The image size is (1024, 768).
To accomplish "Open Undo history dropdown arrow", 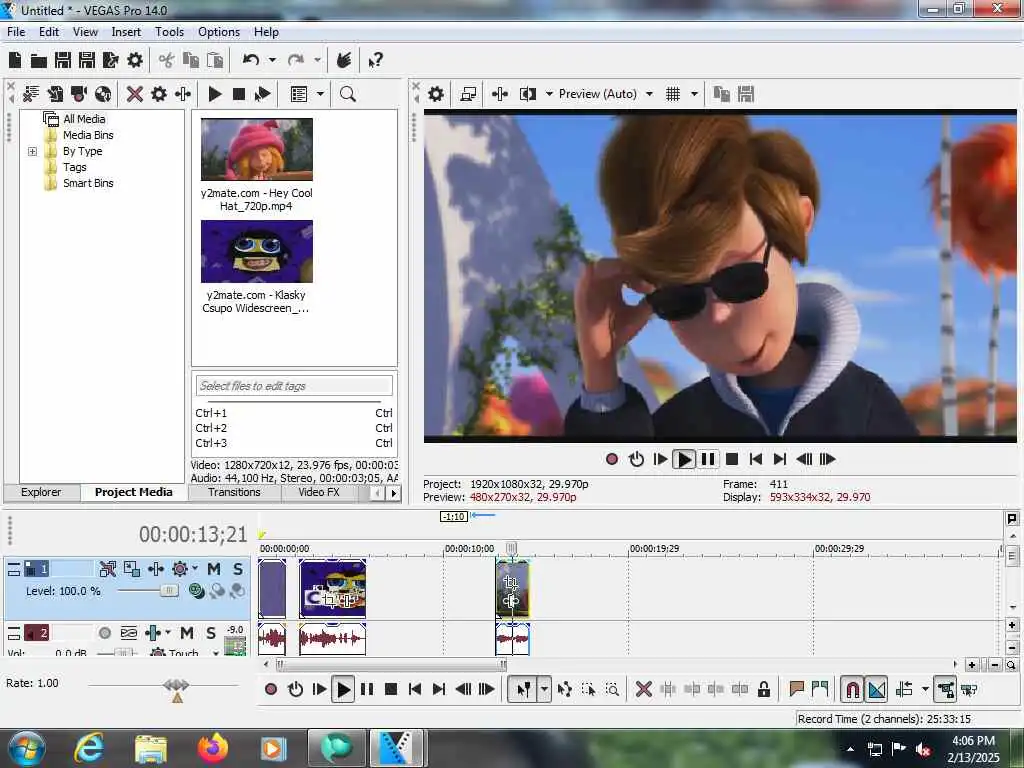I will pyautogui.click(x=272, y=60).
